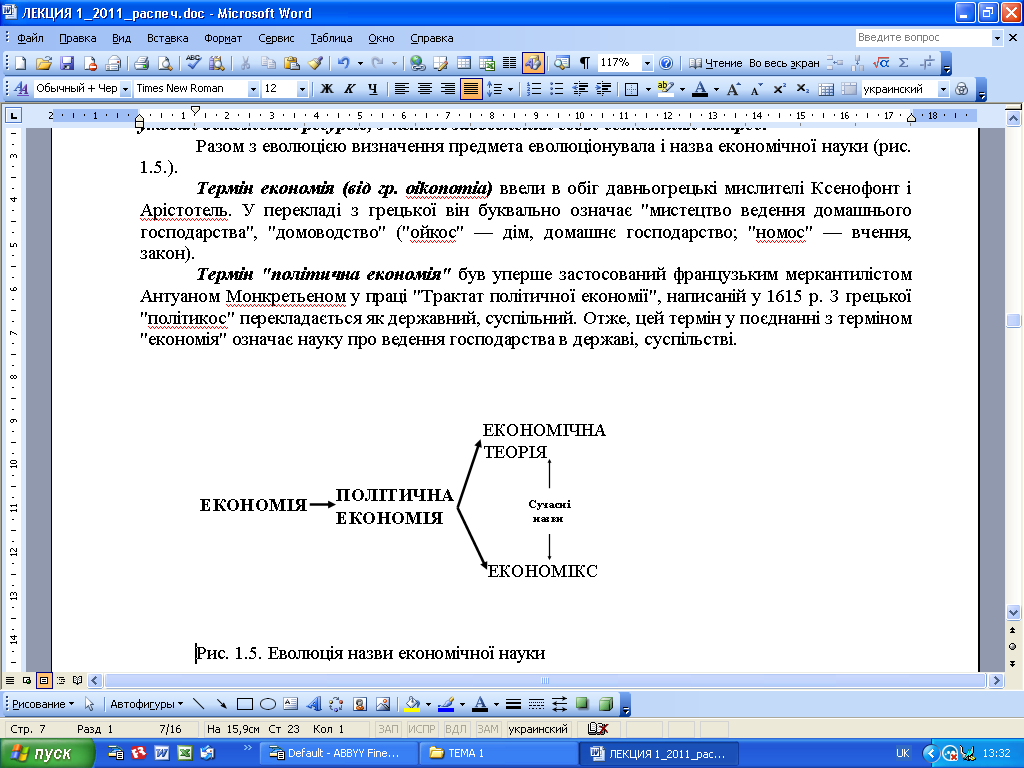Click the fill color bucket in Drawing toolbar
Screen dimensions: 1024x768
click(412, 704)
